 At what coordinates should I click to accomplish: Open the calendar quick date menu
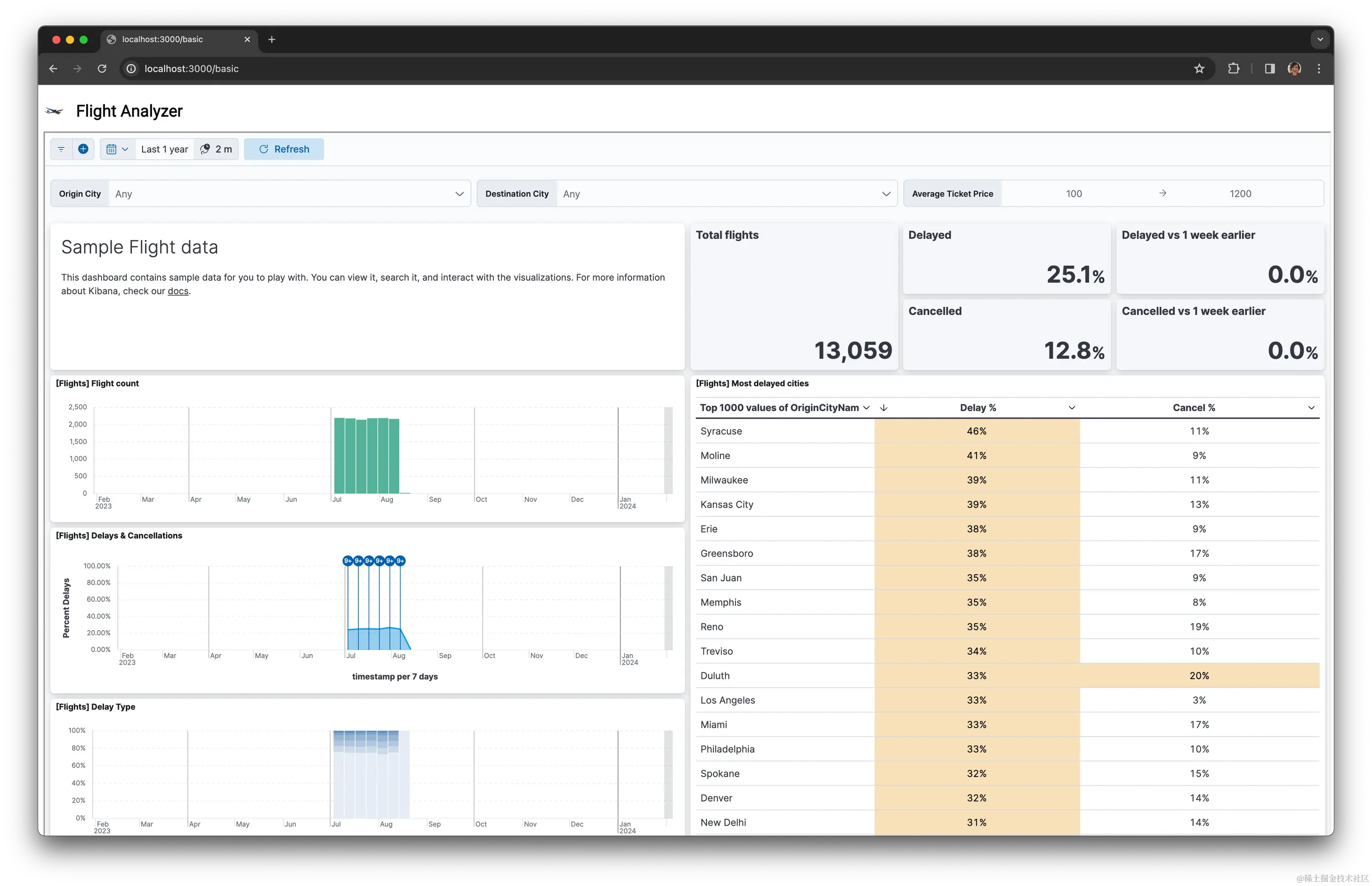(118, 149)
